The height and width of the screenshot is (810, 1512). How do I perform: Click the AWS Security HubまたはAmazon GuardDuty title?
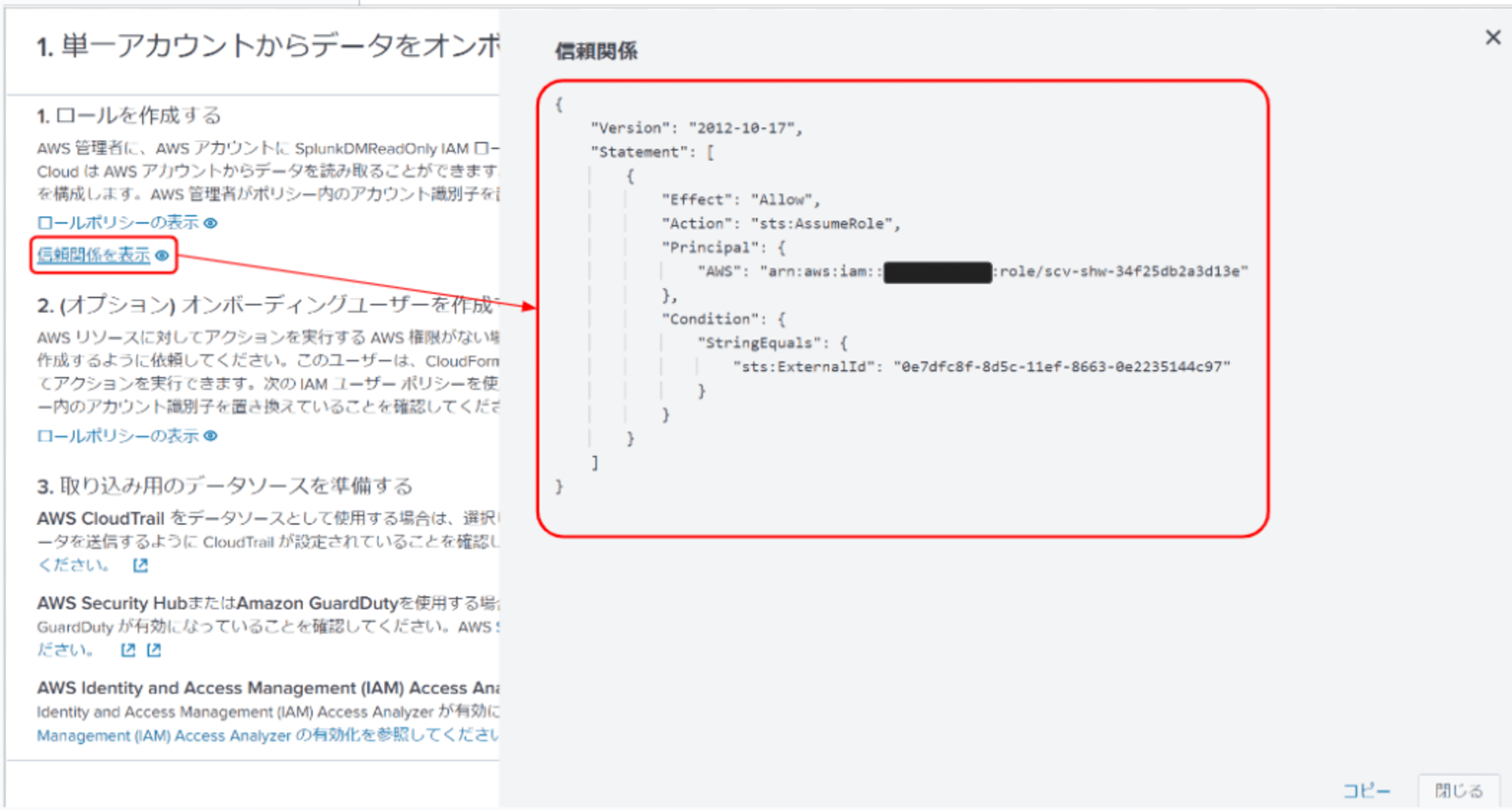[x=268, y=603]
